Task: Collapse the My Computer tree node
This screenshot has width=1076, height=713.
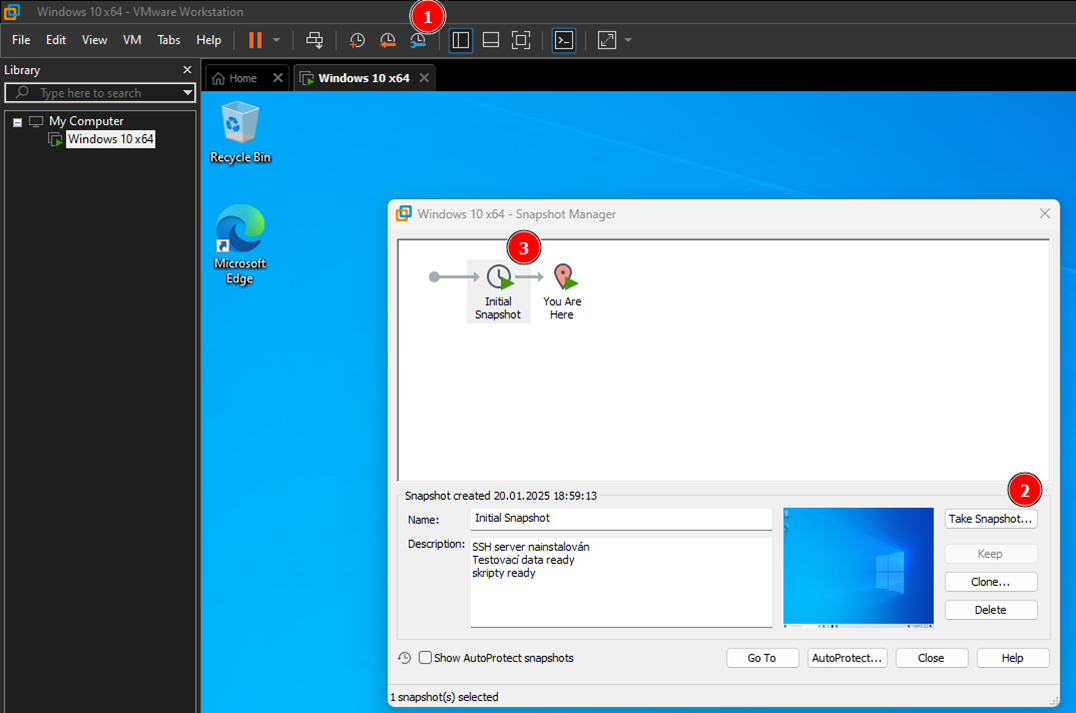Action: pos(17,122)
